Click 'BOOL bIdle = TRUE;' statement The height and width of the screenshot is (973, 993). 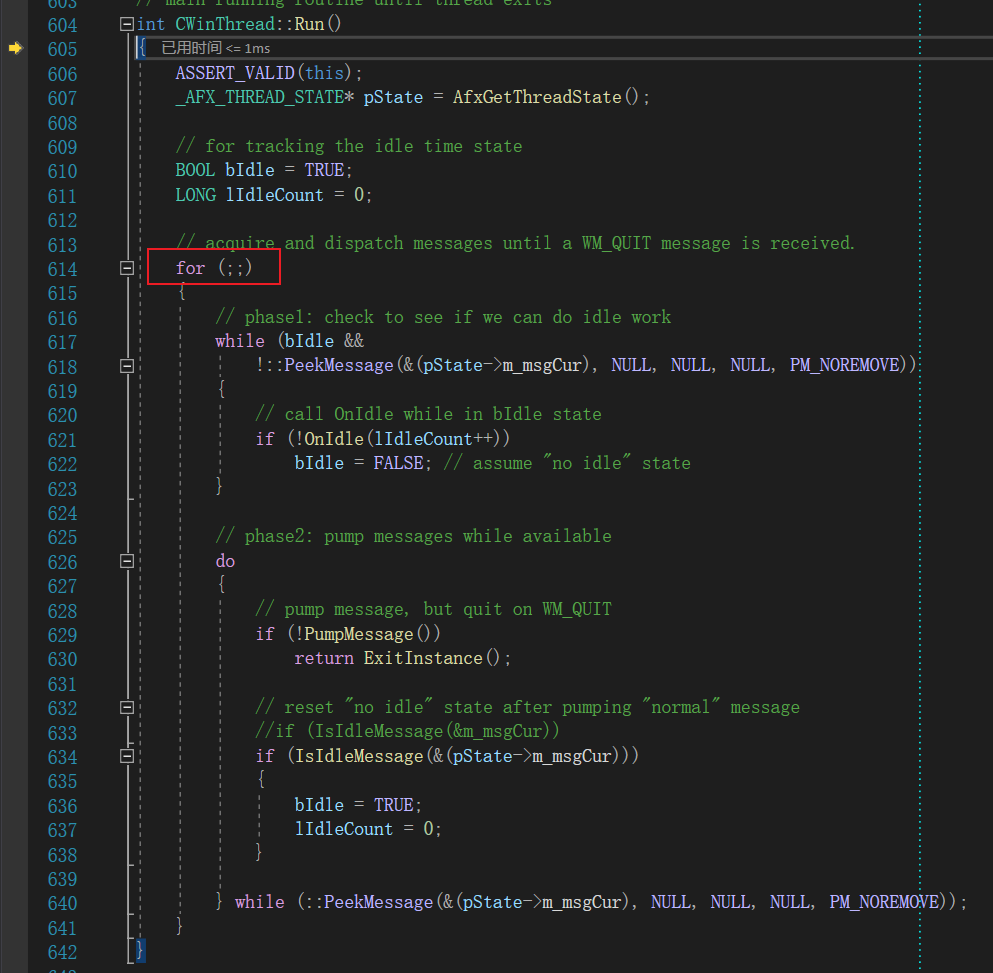[263, 170]
